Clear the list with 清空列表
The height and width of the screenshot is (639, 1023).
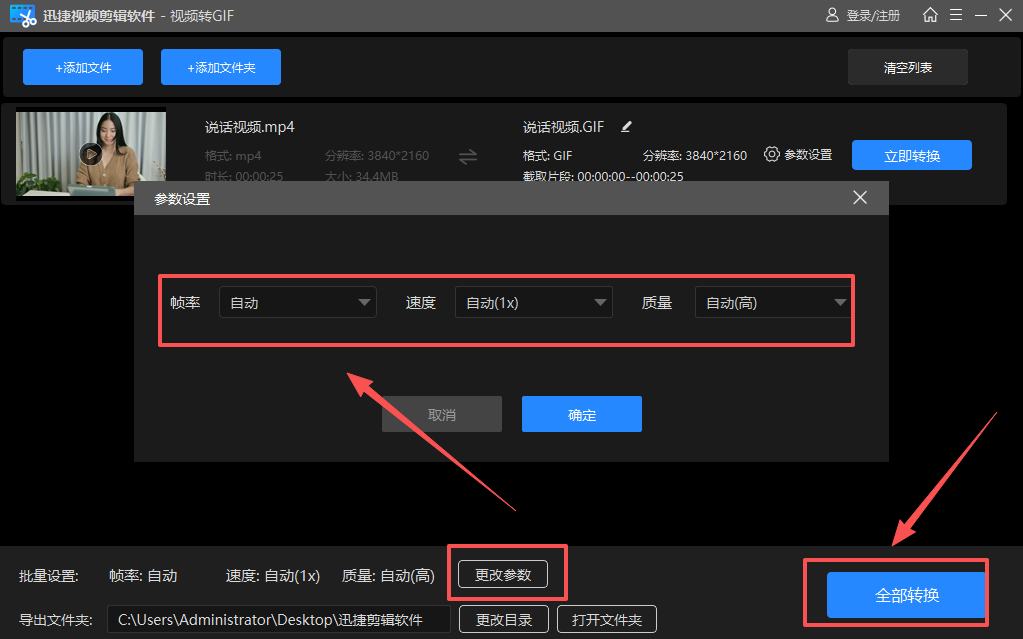tap(906, 66)
